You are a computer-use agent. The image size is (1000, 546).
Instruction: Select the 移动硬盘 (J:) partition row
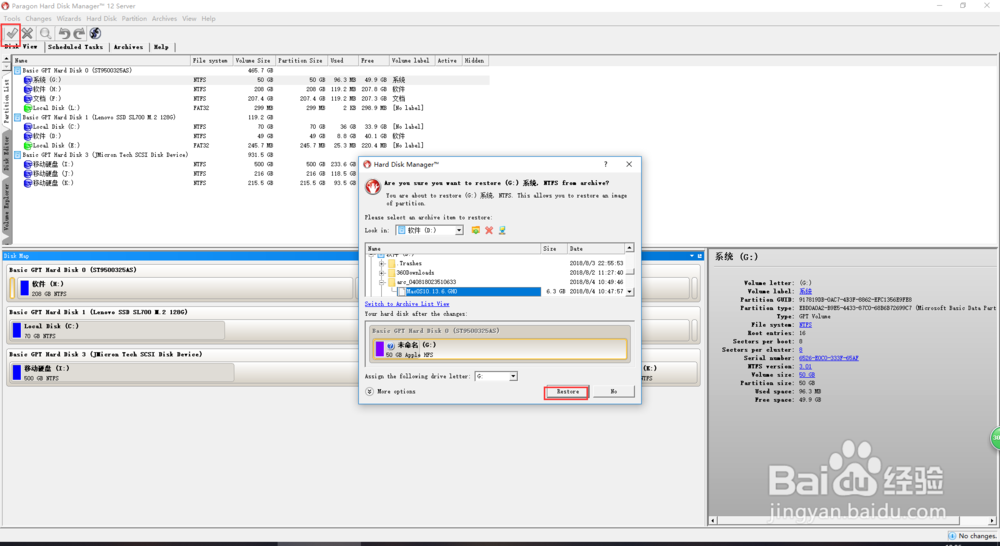pyautogui.click(x=252, y=173)
